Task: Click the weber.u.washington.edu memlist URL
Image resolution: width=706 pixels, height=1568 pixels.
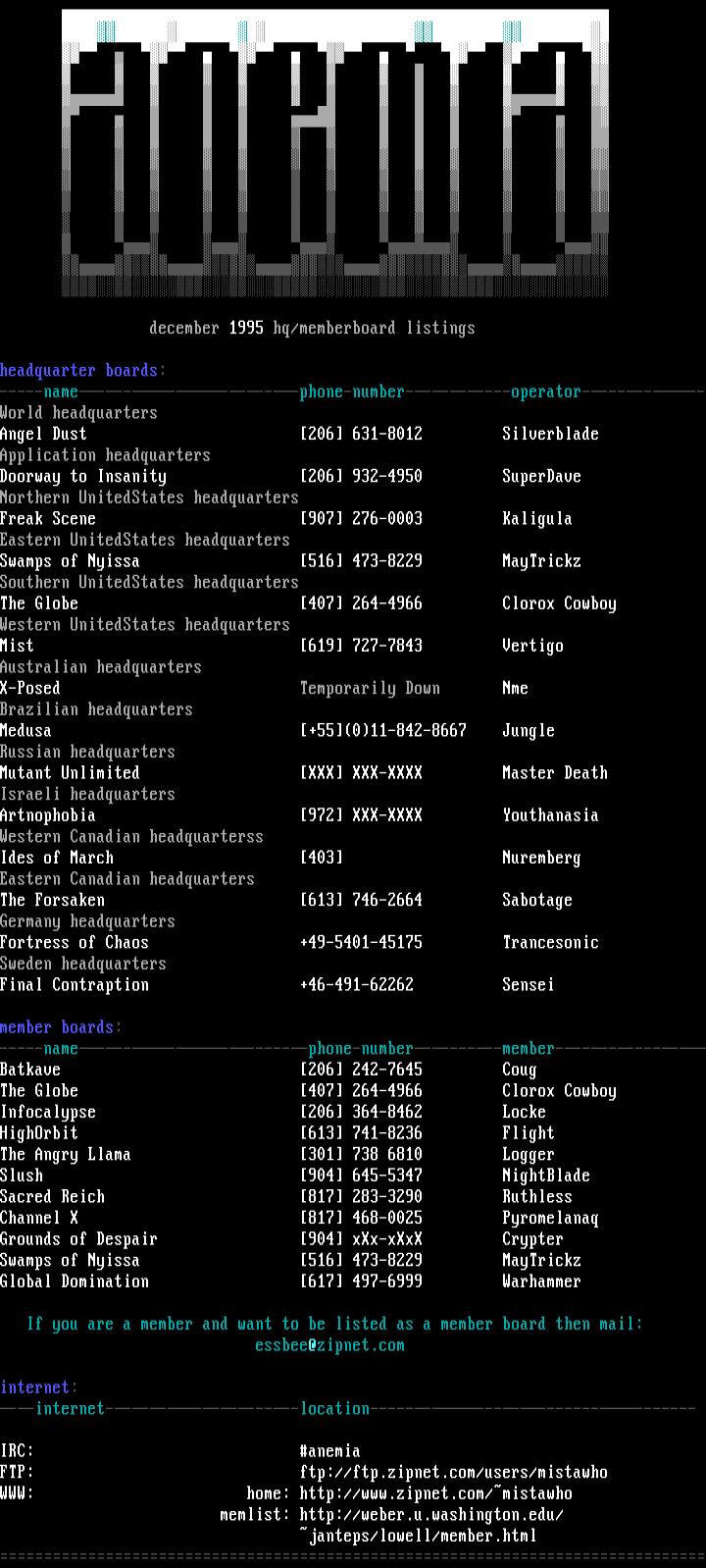Action: tap(431, 1515)
